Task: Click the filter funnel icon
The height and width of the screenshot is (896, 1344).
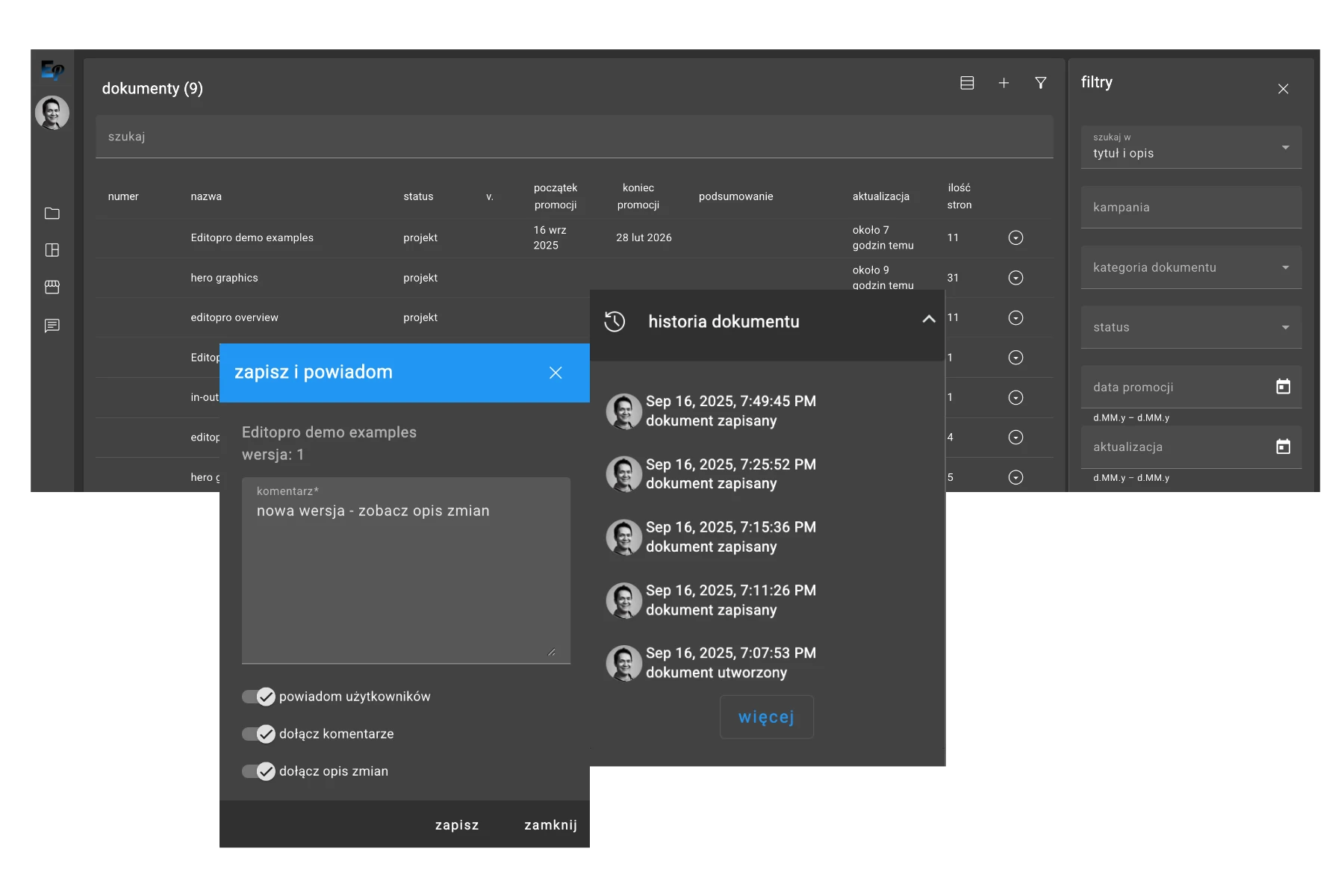Action: click(1040, 83)
